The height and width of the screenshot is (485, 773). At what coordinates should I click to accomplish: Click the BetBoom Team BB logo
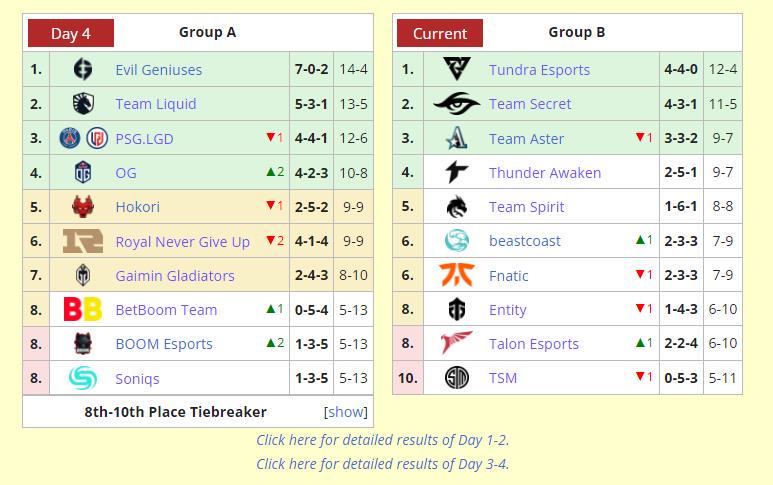click(x=83, y=310)
